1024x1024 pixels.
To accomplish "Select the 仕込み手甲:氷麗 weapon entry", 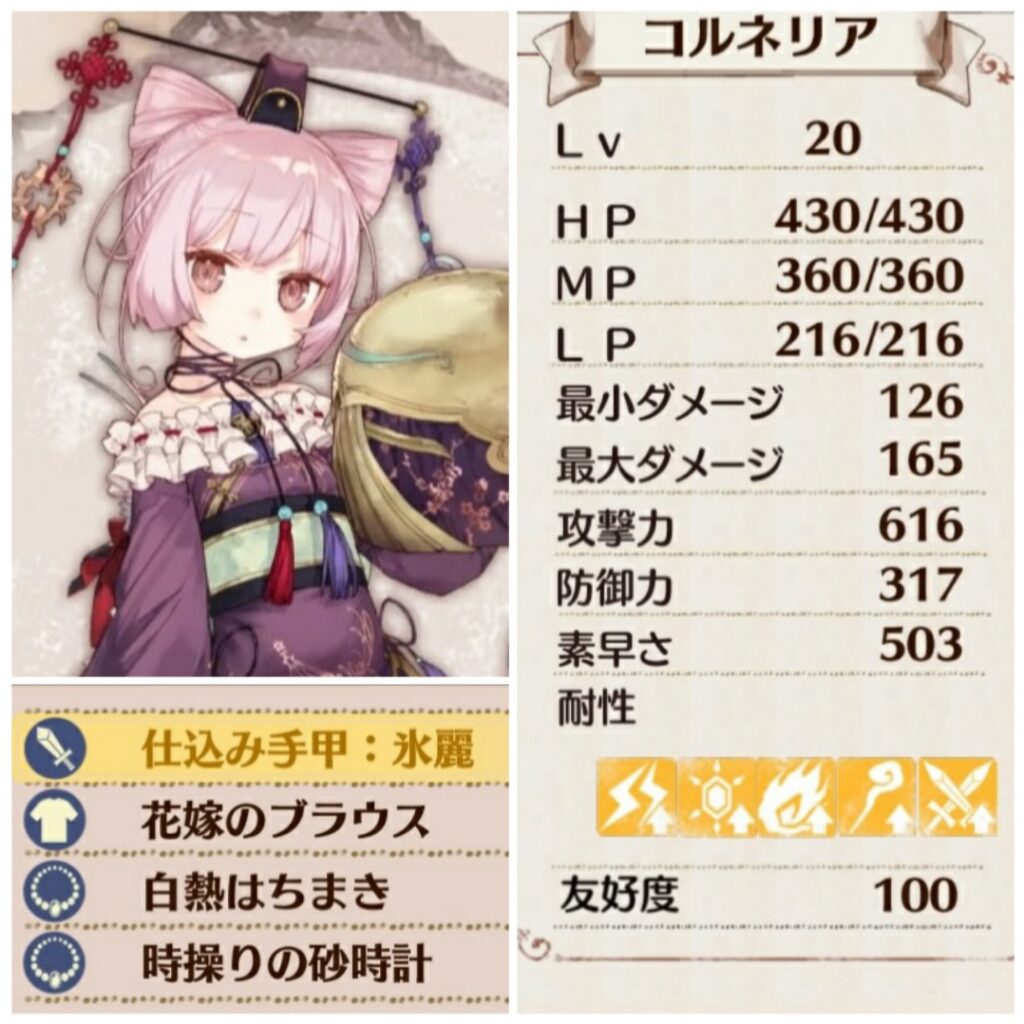I will tap(260, 748).
